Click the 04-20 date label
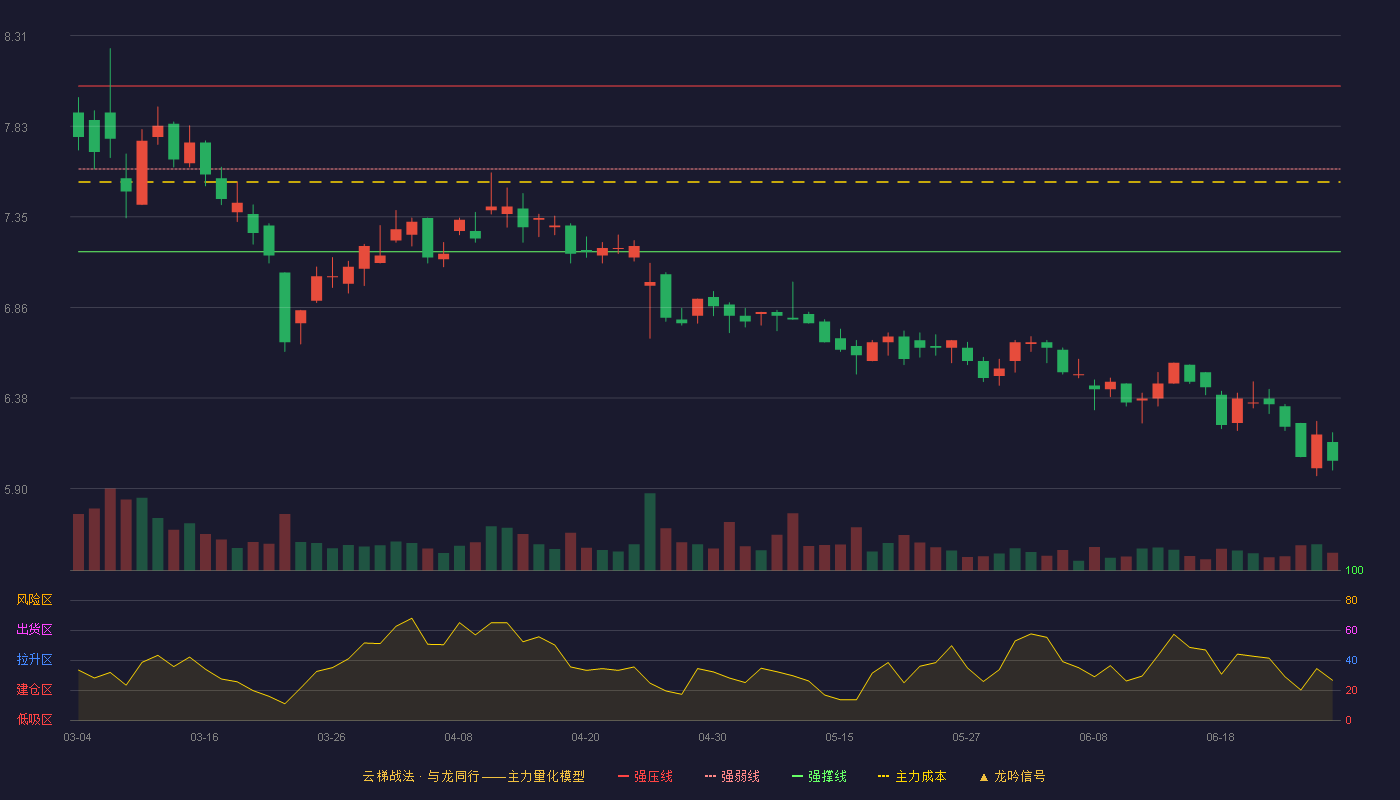The image size is (1400, 800). click(x=585, y=737)
